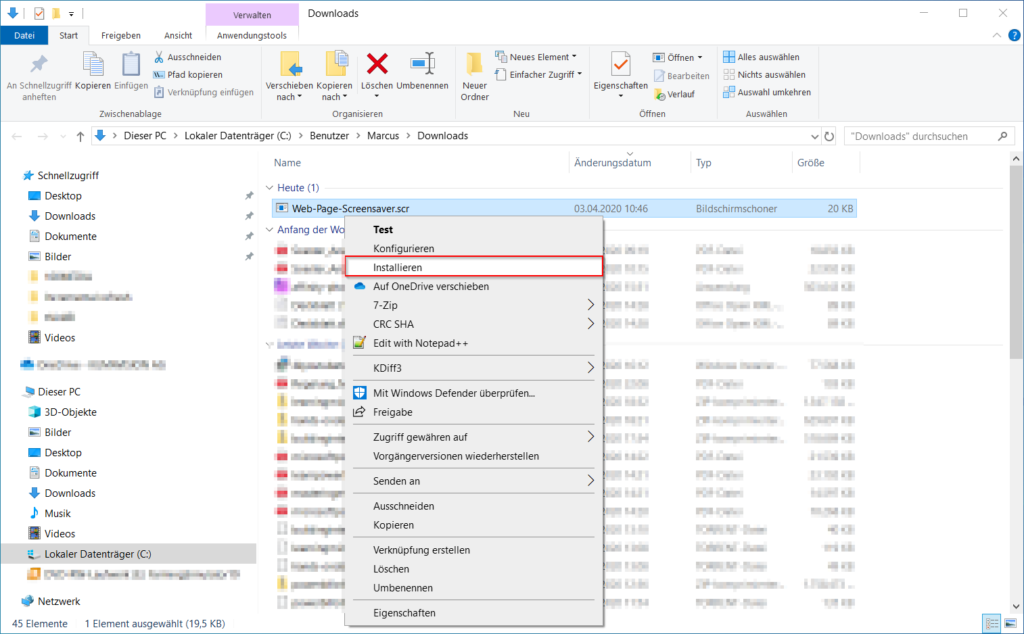Choose 'Edit with Notepad++'
This screenshot has width=1024, height=634.
click(x=473, y=343)
